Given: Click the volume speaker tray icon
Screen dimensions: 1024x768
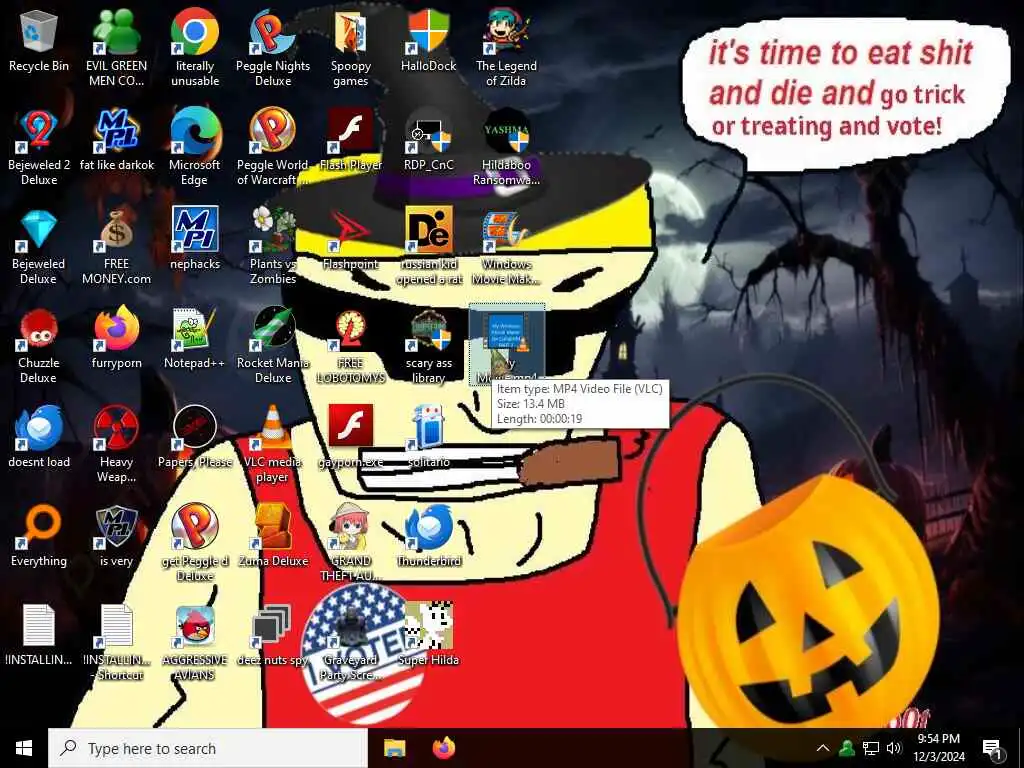Looking at the screenshot, I should point(894,748).
